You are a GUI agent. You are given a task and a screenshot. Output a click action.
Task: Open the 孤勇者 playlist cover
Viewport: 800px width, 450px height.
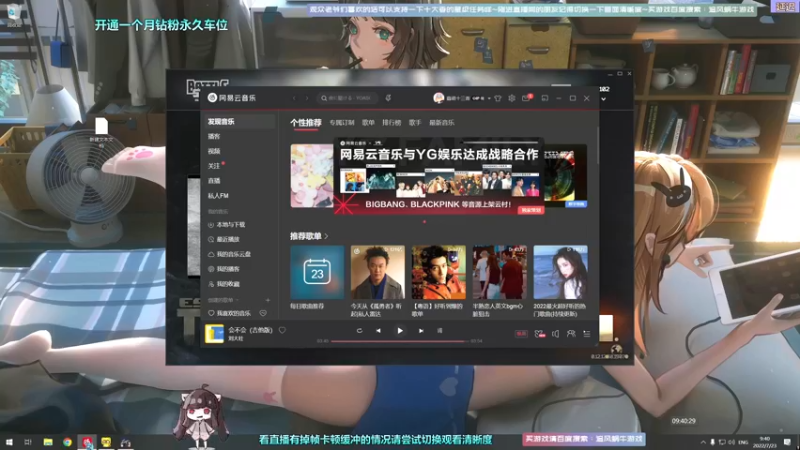coord(378,272)
